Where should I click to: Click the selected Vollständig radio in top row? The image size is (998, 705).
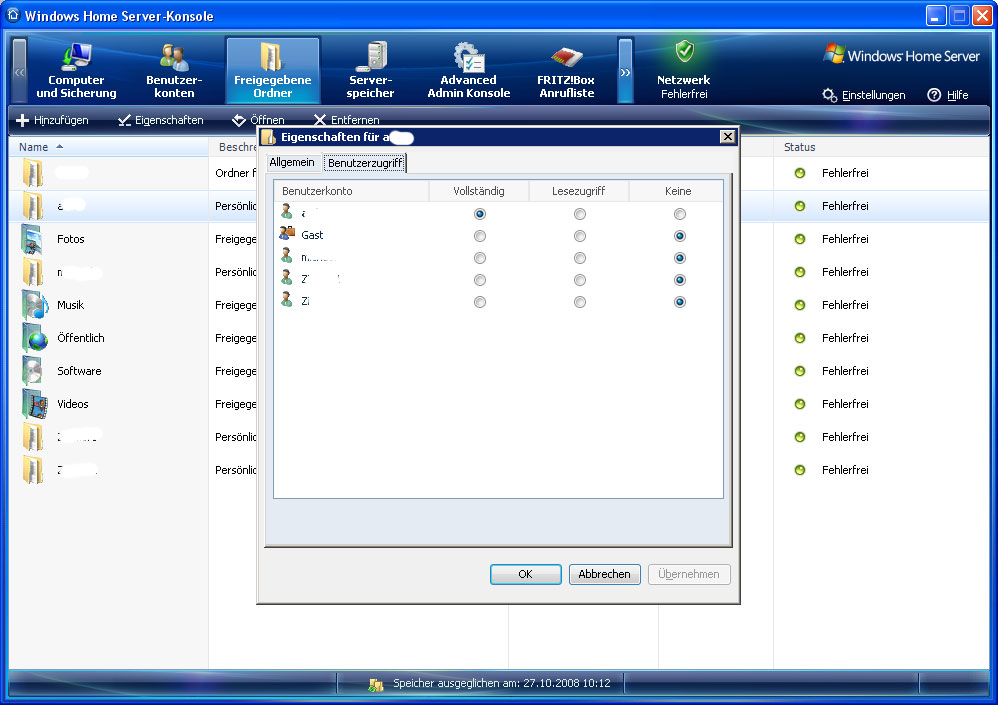click(x=480, y=214)
